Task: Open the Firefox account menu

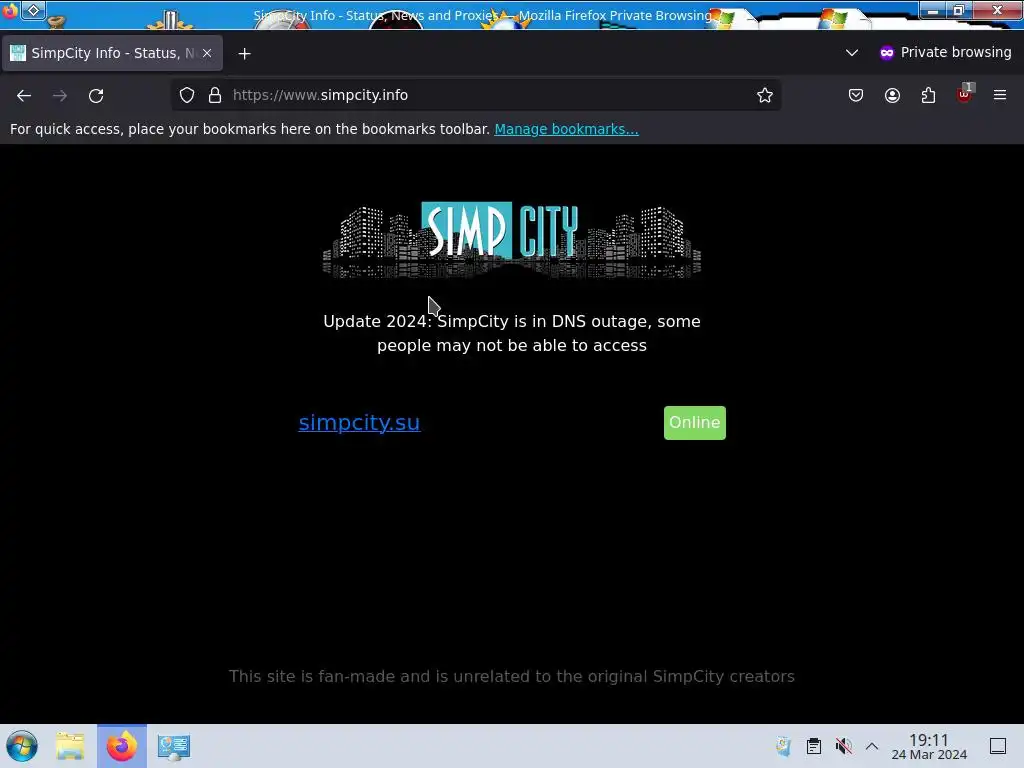Action: 892,95
